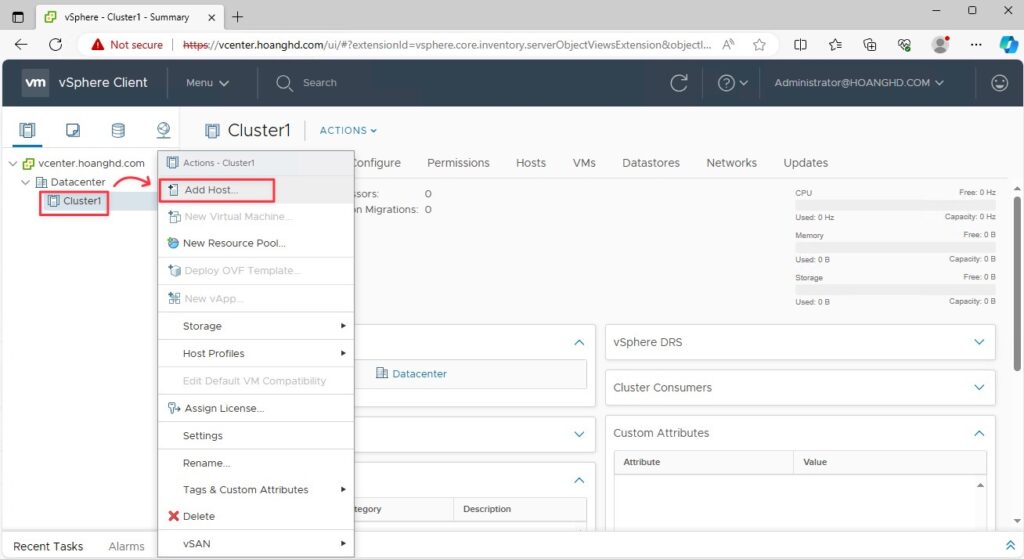Switch to the Permissions tab
The width and height of the screenshot is (1024, 559).
[x=458, y=163]
